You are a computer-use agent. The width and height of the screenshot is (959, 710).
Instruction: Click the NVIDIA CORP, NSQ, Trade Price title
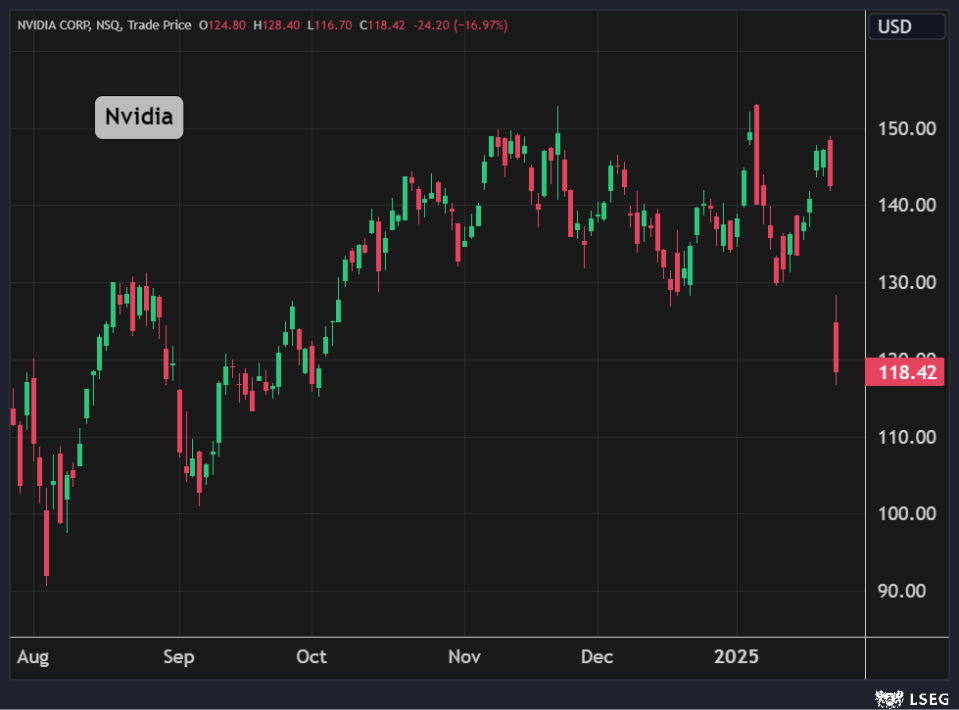104,25
